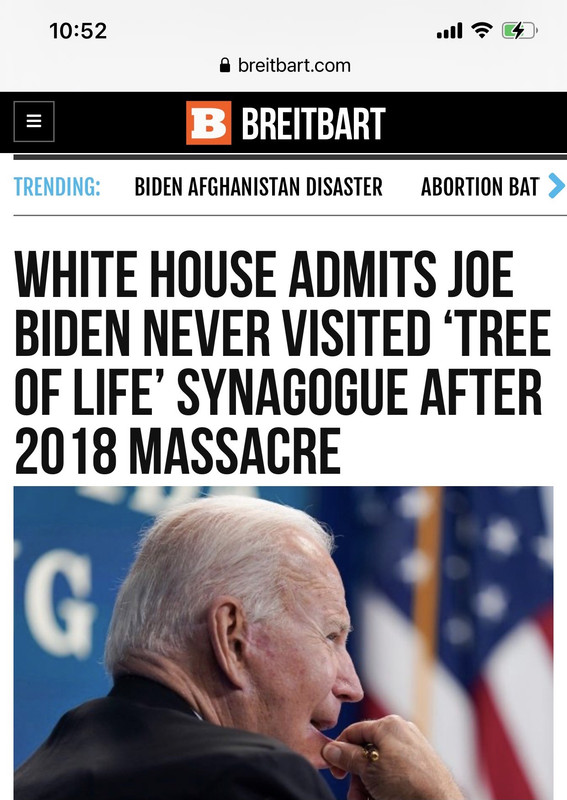Open the hamburger menu button
The height and width of the screenshot is (800, 567).
pyautogui.click(x=34, y=121)
